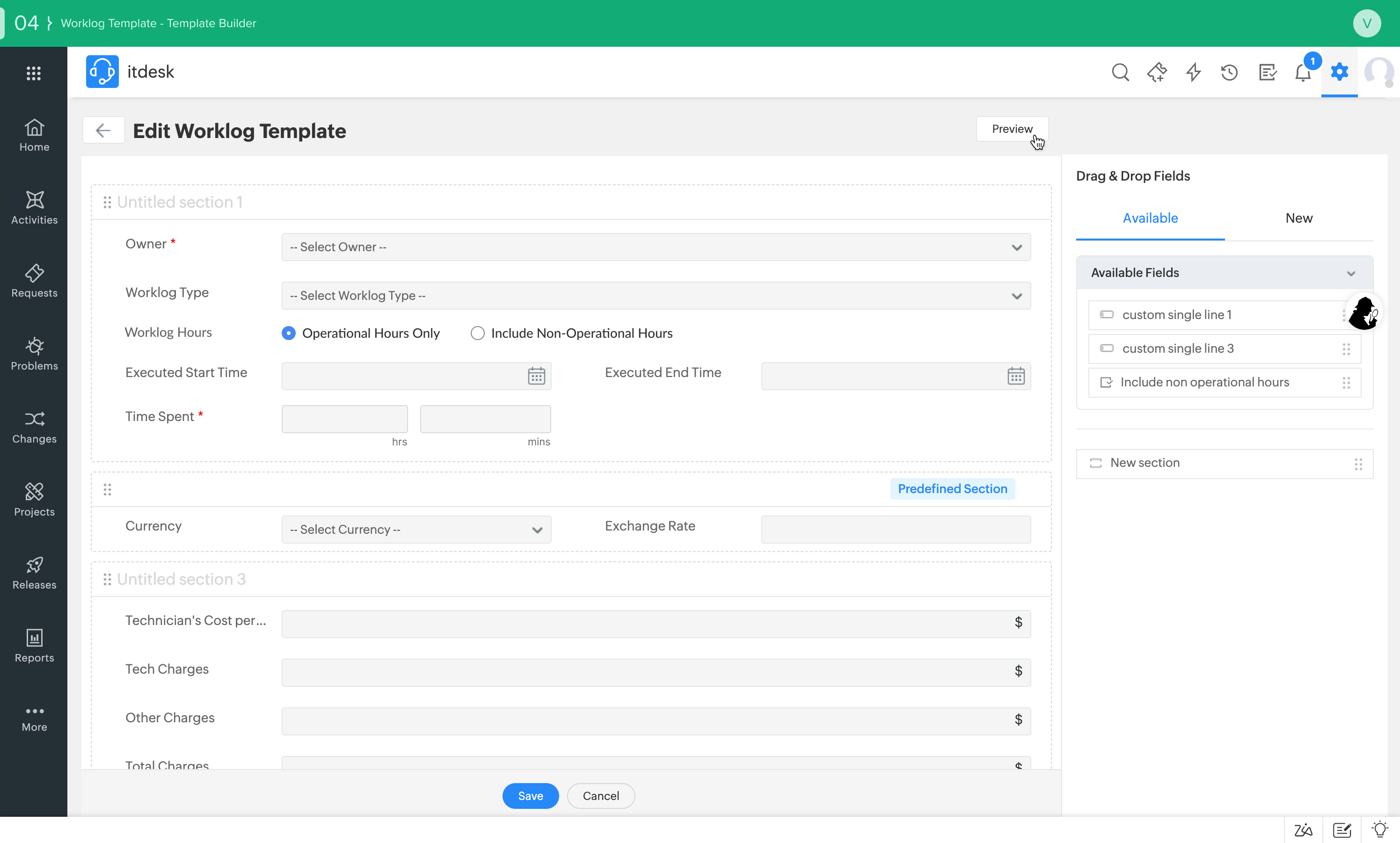Click the detective mascot floating icon
This screenshot has height=843, width=1400.
click(x=1364, y=312)
